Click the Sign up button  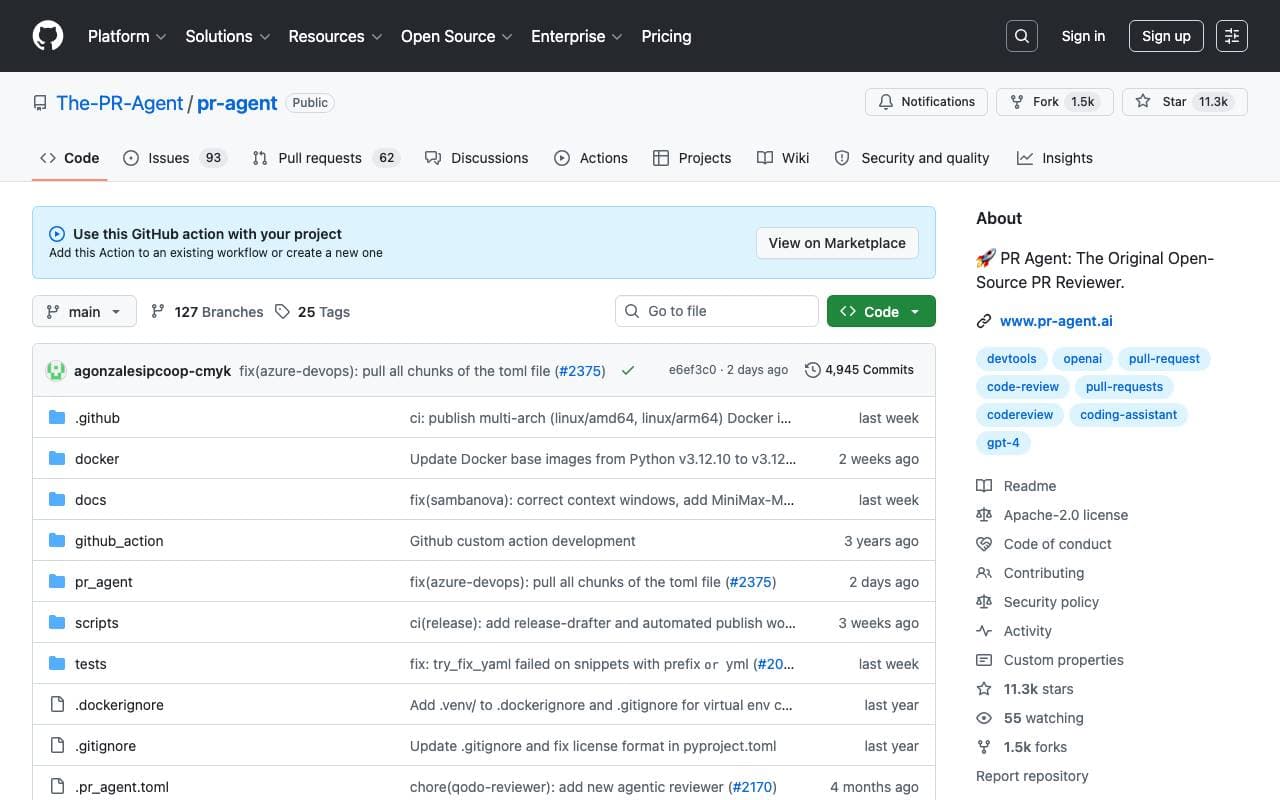pyautogui.click(x=1166, y=36)
